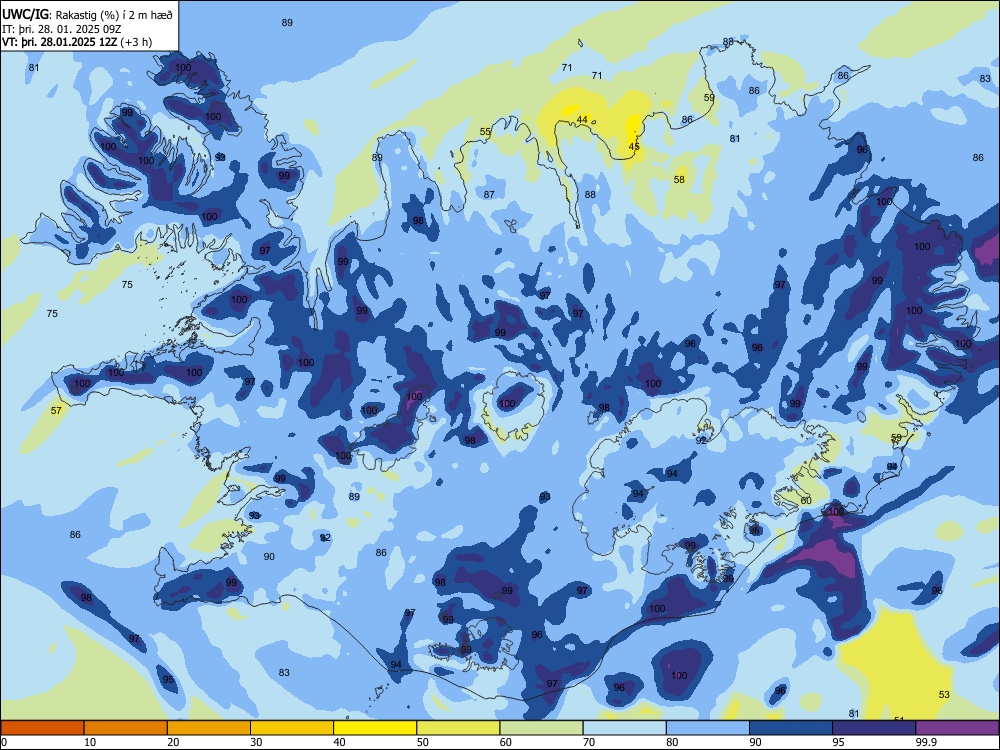Click the "70" legend scale label
This screenshot has width=1000, height=750.
[589, 742]
